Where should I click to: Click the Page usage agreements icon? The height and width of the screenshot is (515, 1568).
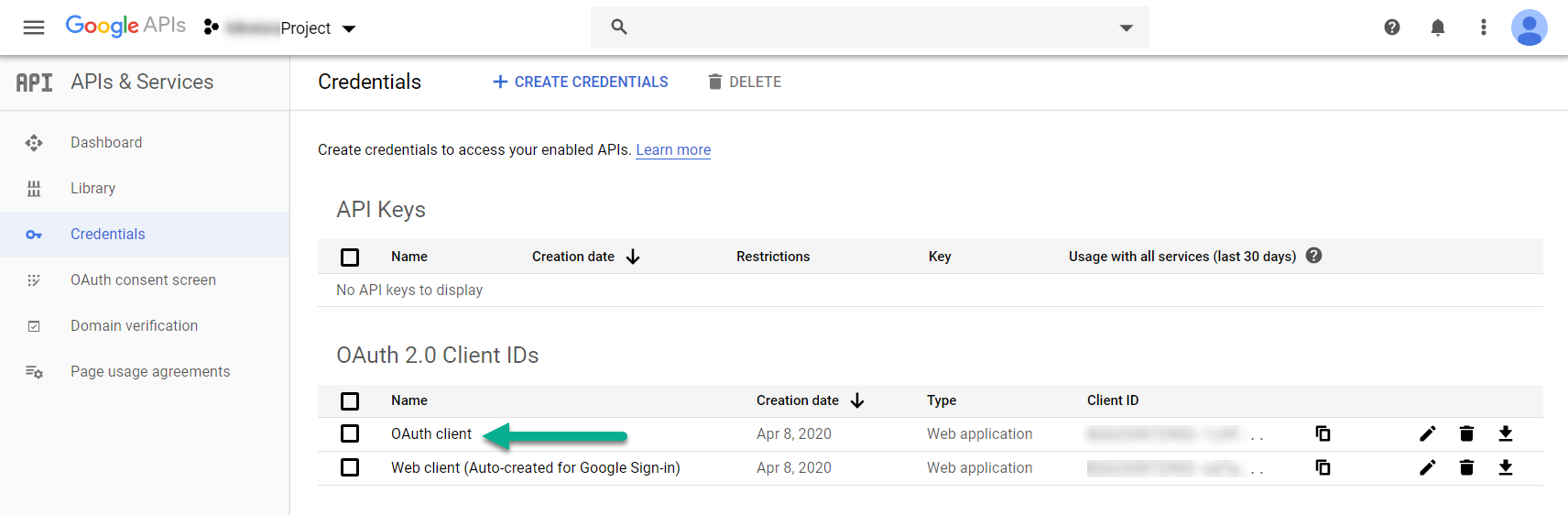[34, 372]
